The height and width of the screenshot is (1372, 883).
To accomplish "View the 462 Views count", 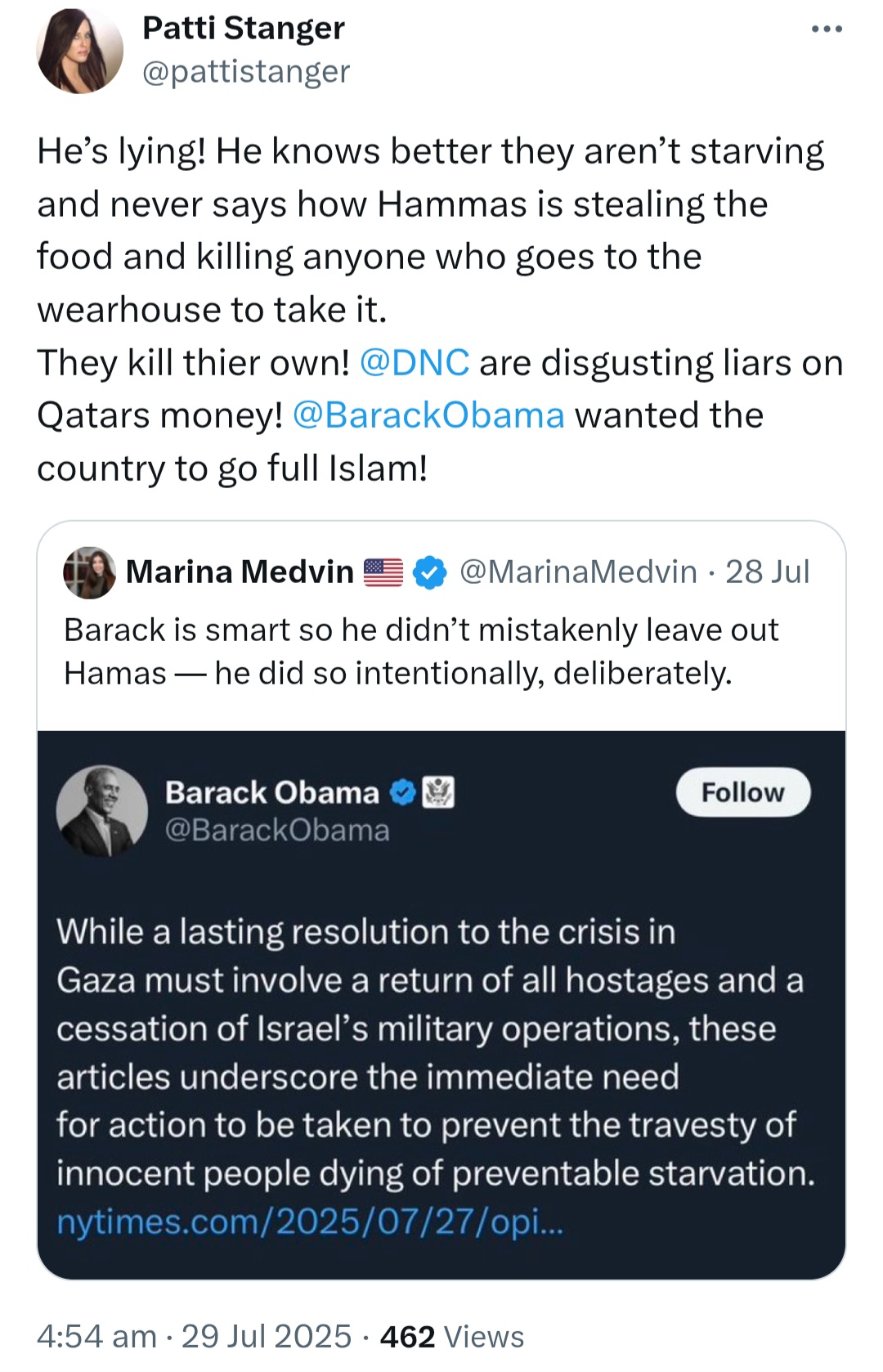I will click(x=452, y=1337).
